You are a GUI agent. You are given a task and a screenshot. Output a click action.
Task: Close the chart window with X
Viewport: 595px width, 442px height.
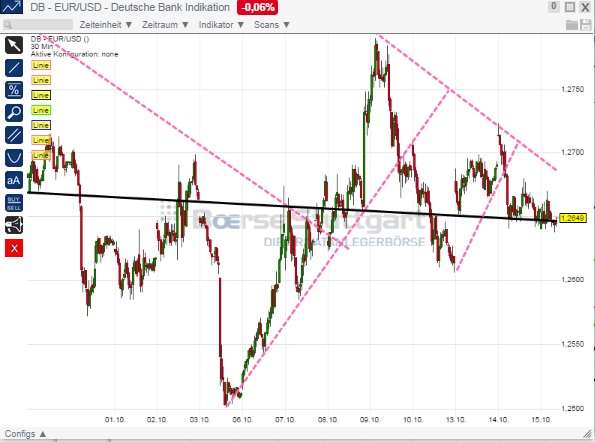point(585,7)
